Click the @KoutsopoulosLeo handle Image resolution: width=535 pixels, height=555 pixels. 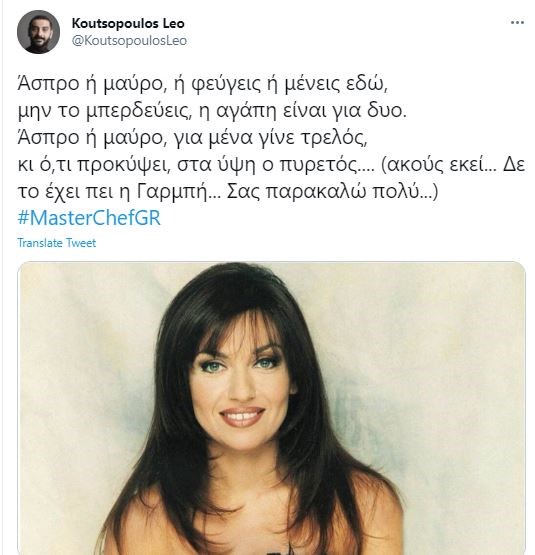tap(129, 41)
